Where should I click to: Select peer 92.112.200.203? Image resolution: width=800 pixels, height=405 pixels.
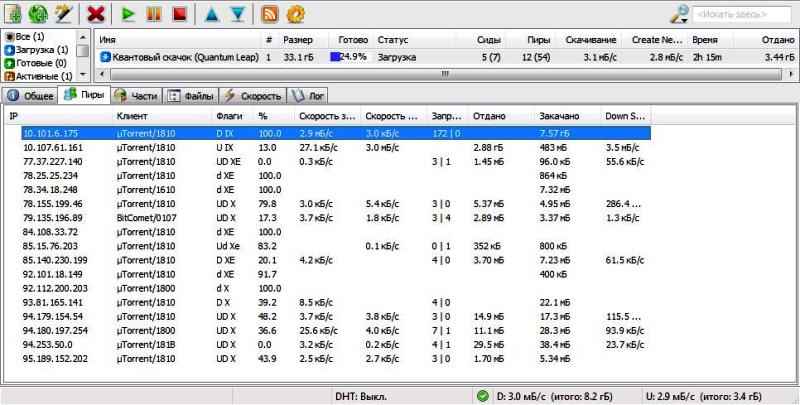point(336,288)
